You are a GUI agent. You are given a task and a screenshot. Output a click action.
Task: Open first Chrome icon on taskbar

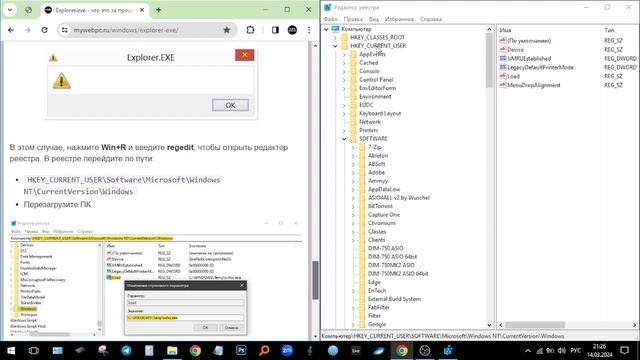tap(195, 351)
